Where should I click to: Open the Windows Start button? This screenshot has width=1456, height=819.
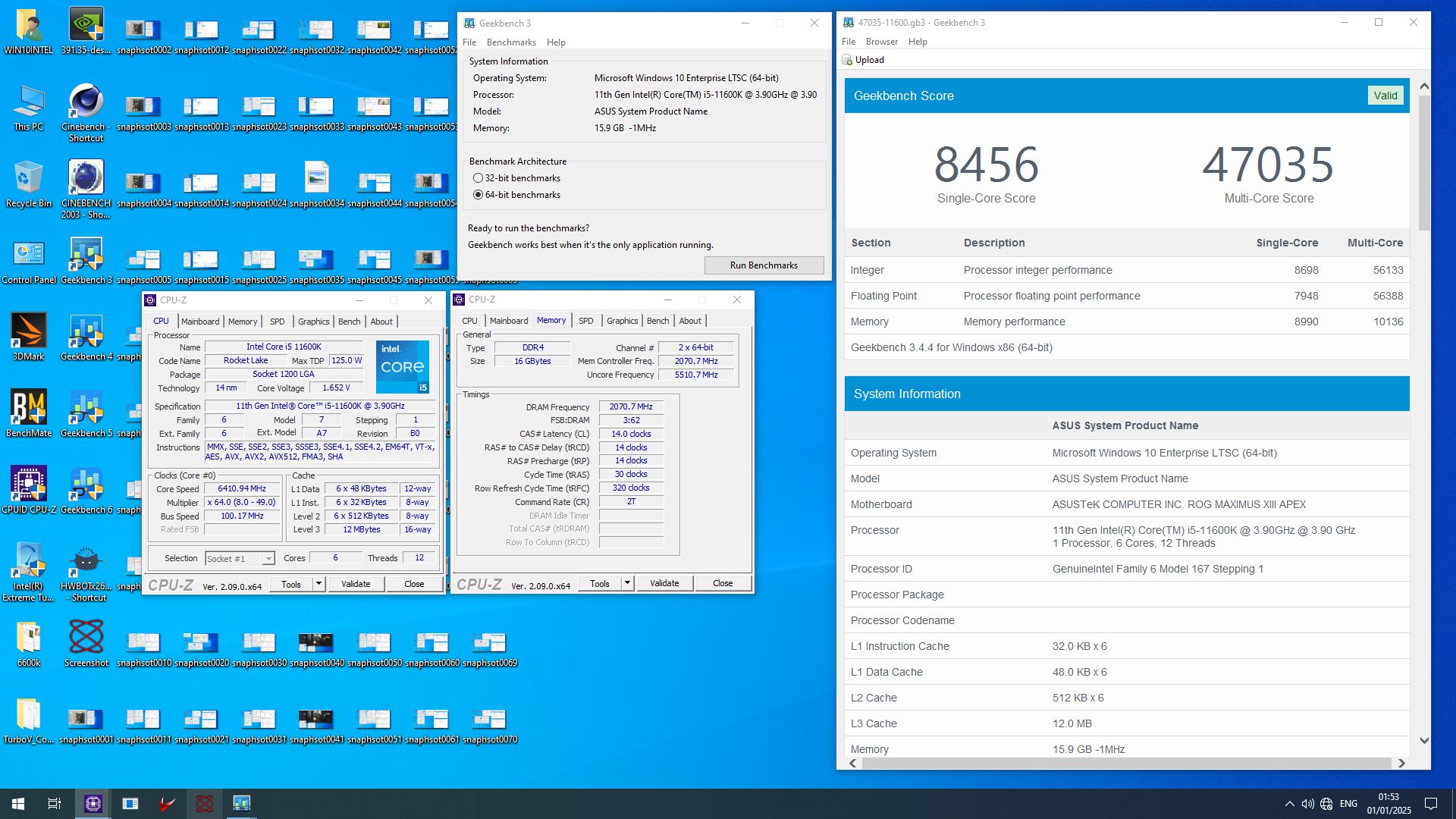point(18,803)
